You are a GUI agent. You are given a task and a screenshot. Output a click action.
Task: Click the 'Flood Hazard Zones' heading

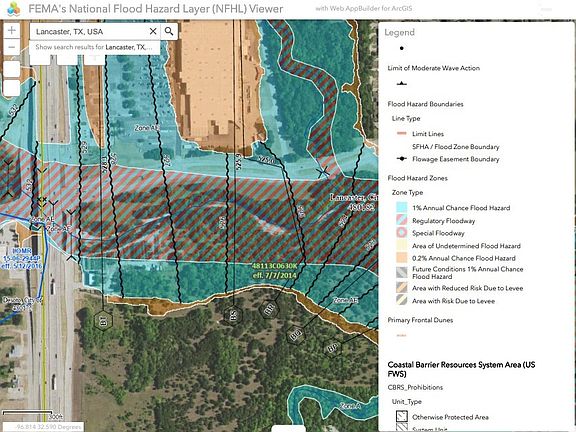[x=418, y=178]
